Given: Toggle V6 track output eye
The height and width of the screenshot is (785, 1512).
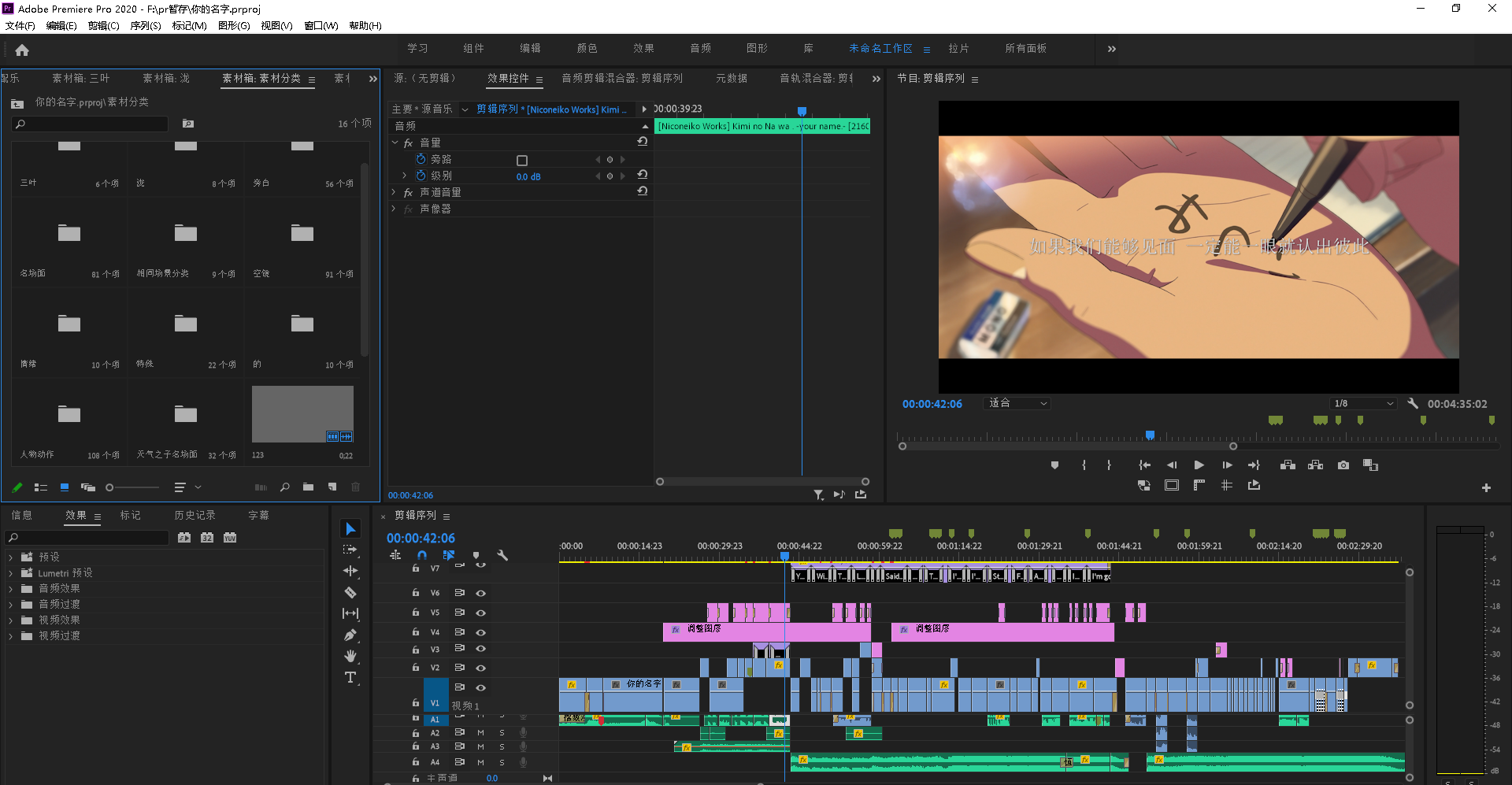Looking at the screenshot, I should click(480, 593).
